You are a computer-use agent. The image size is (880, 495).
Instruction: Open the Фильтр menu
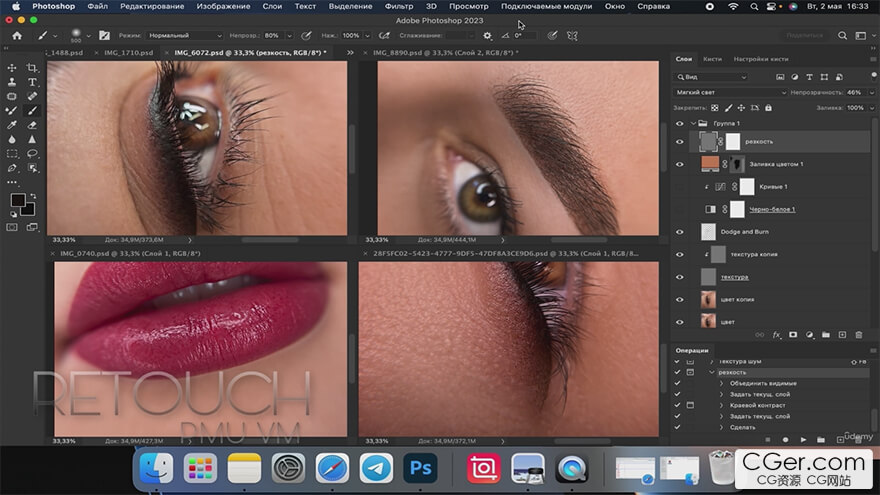(398, 6)
